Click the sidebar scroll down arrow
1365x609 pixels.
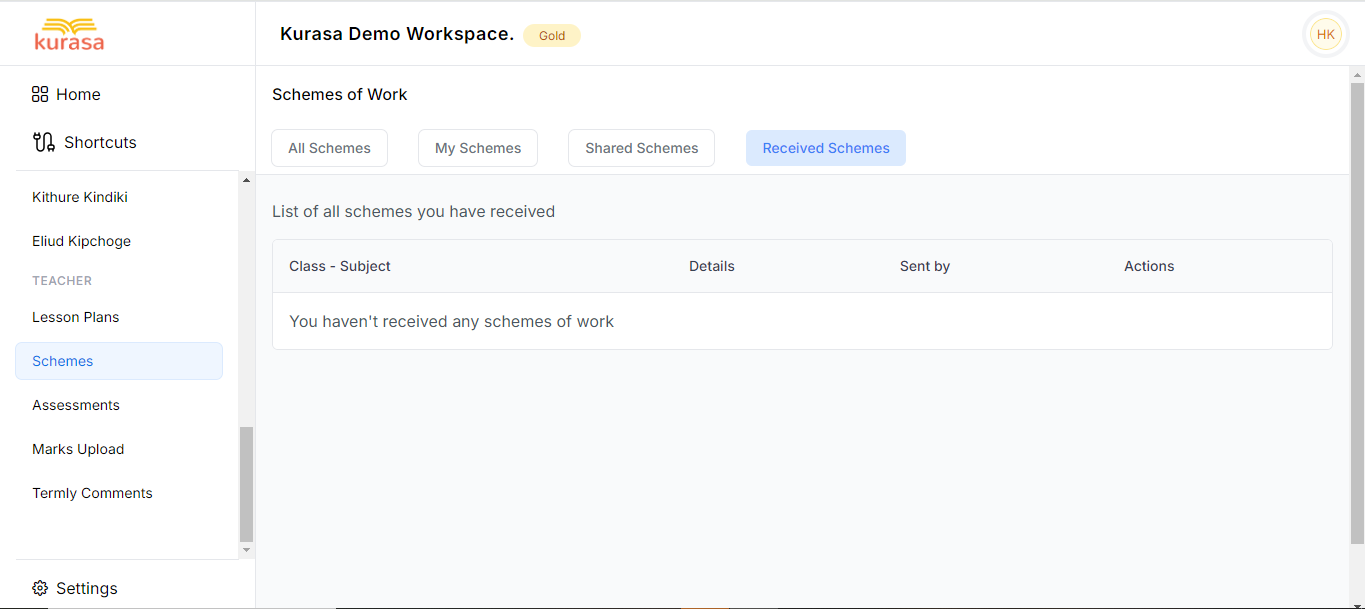pos(247,550)
